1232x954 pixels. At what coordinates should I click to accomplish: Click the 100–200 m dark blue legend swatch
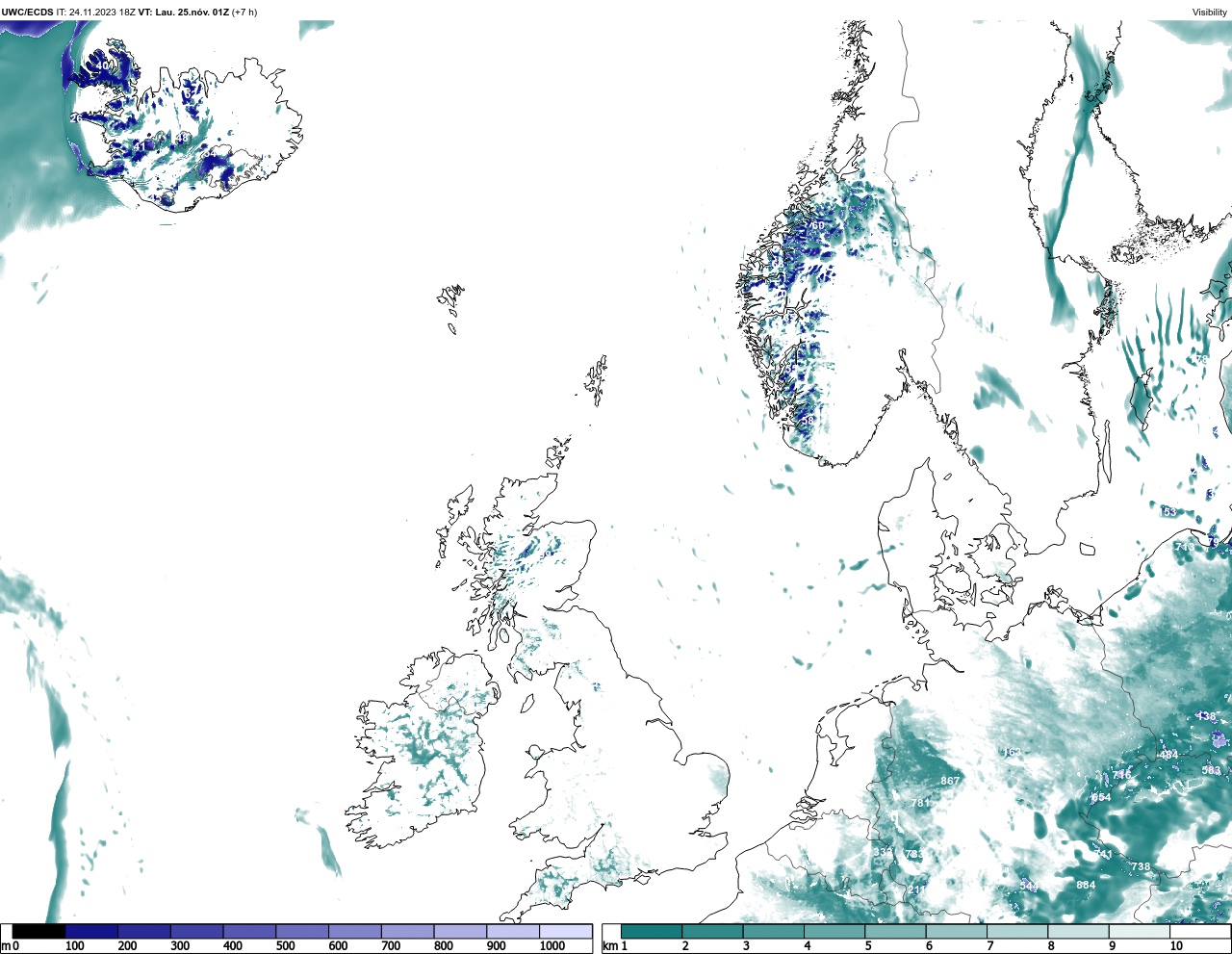point(91,931)
